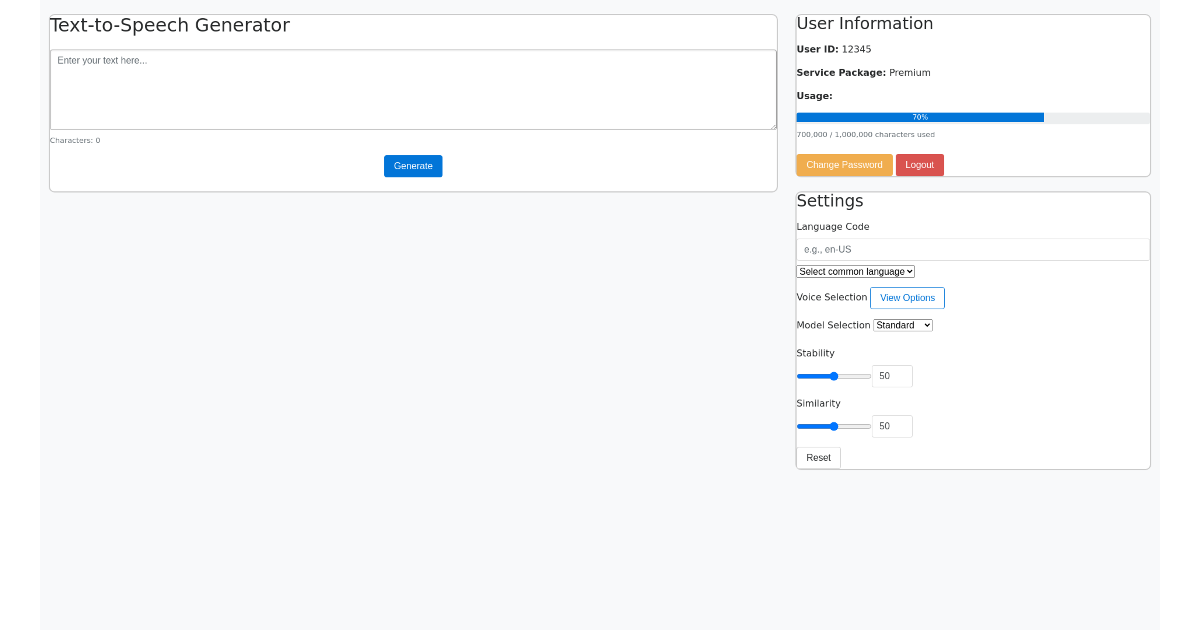Click the Generate button
This screenshot has width=1200, height=630.
pos(413,166)
